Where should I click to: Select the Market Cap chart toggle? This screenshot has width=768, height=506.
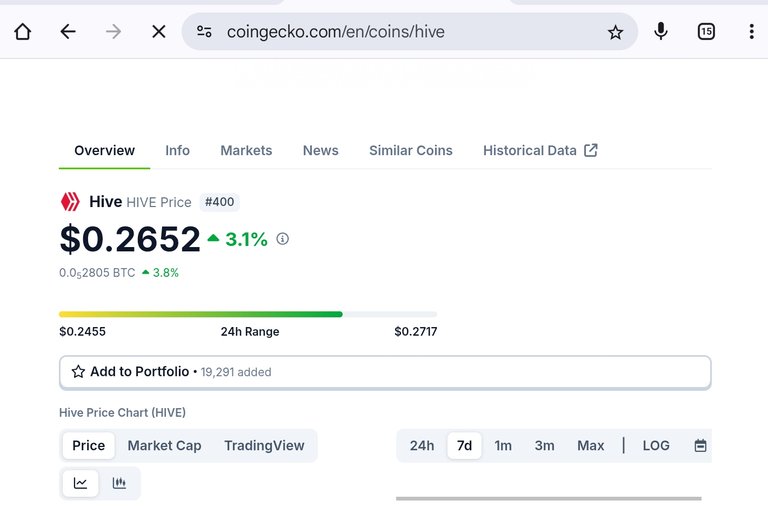point(165,445)
